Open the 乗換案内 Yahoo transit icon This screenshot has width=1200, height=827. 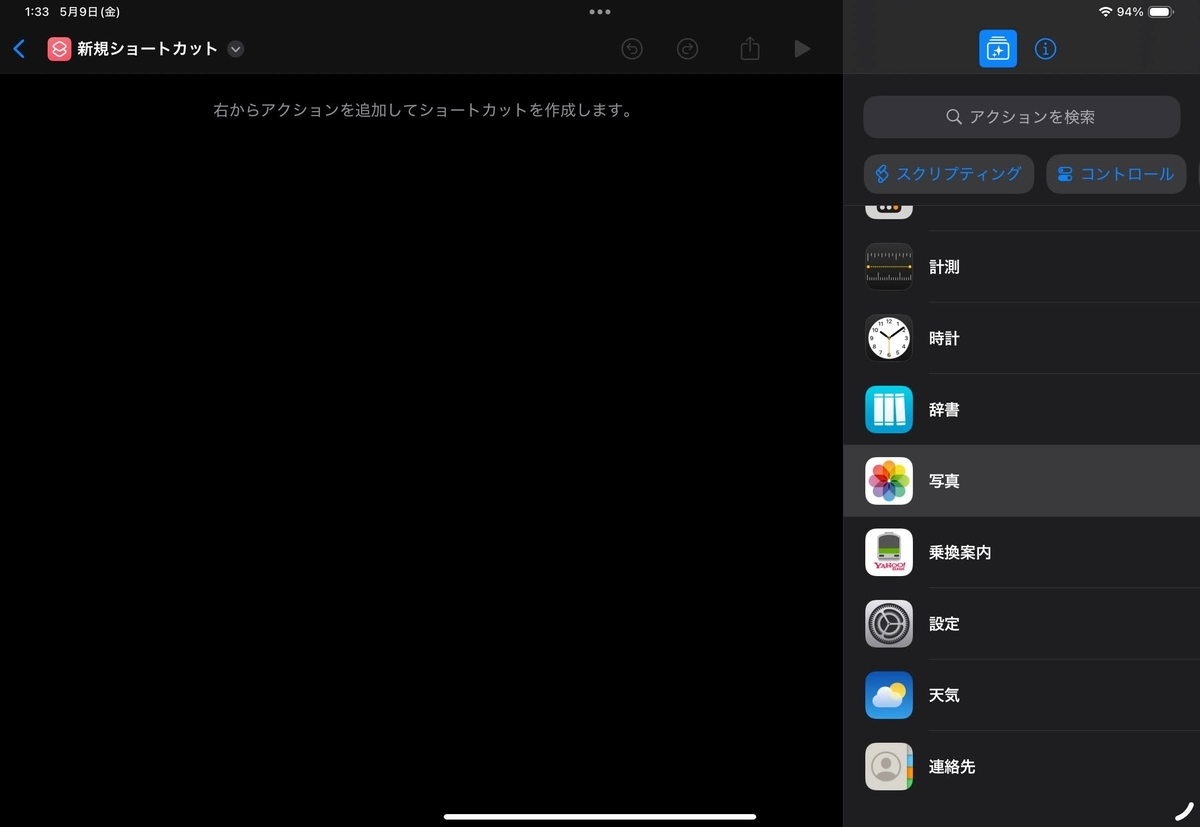(x=889, y=552)
